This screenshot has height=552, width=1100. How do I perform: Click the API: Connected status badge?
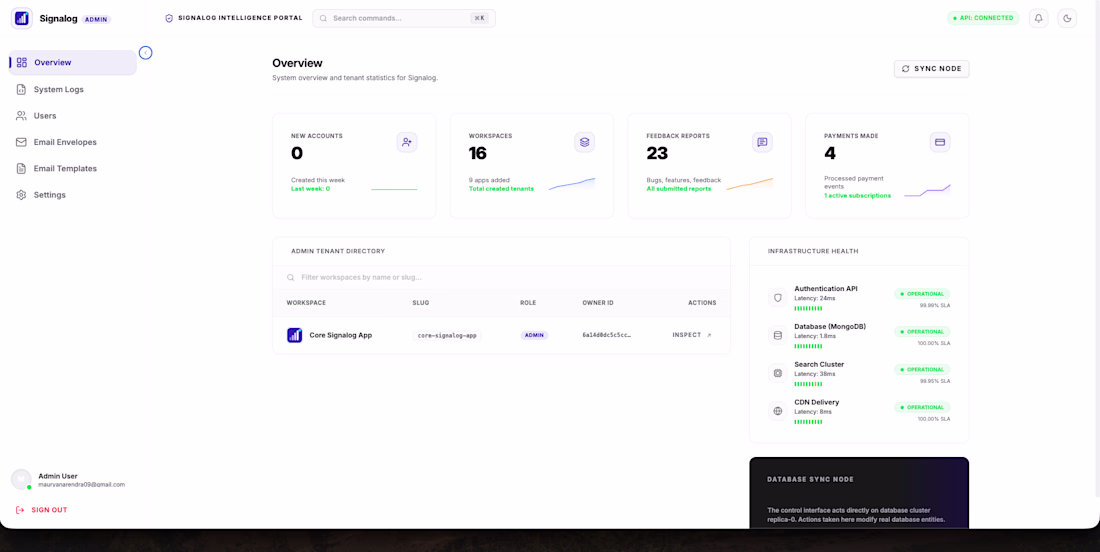click(983, 18)
